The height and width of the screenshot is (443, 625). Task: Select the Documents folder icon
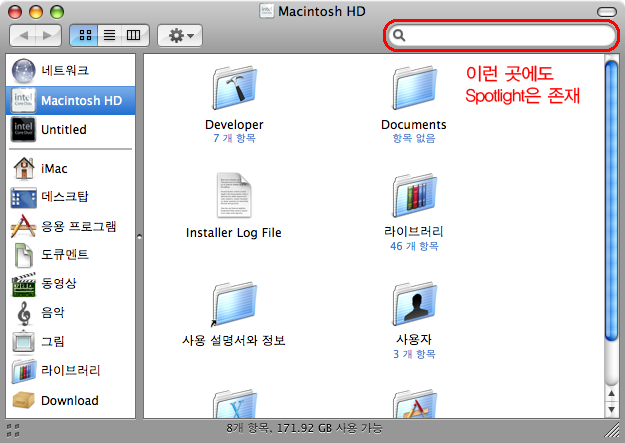(415, 88)
